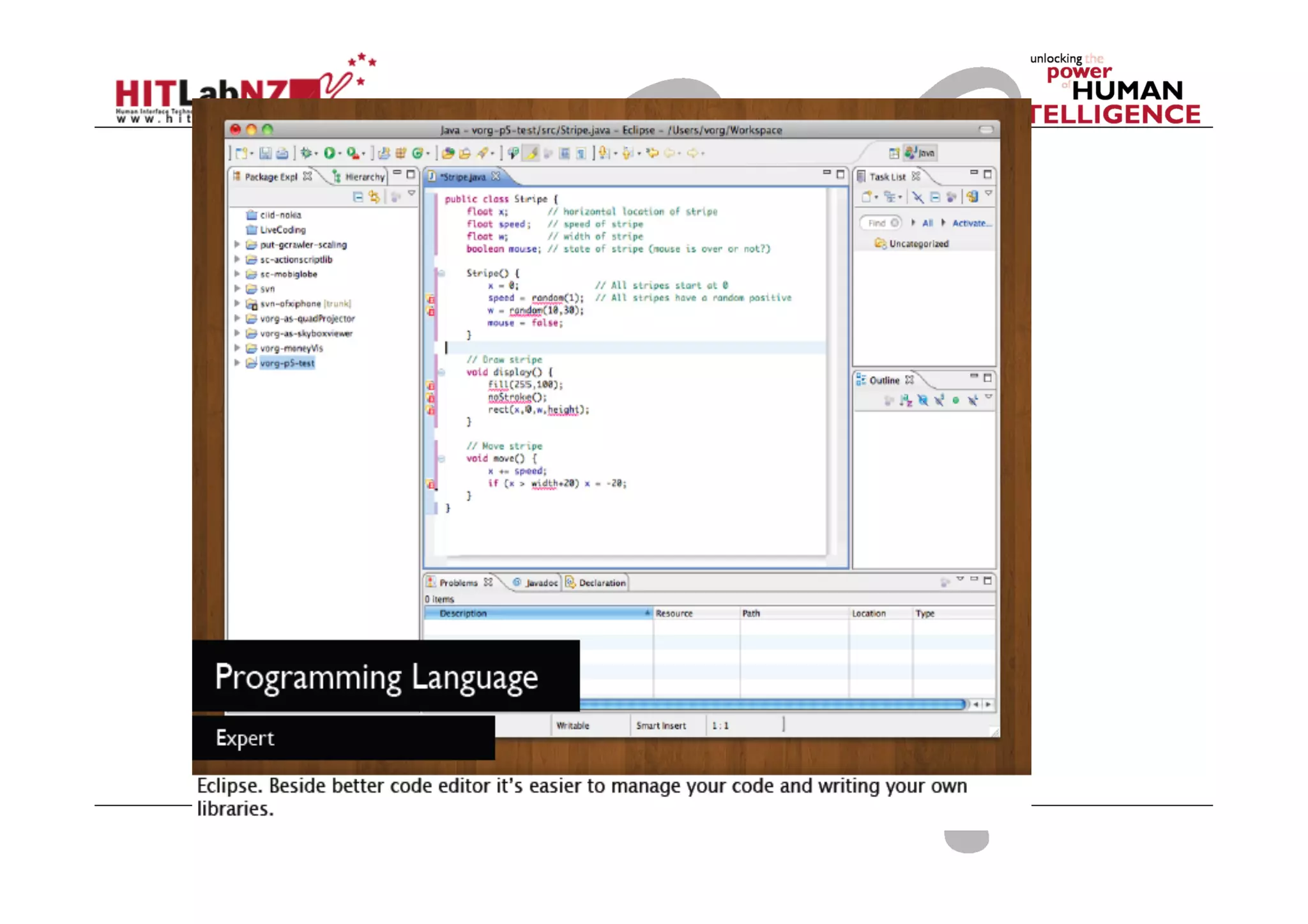This screenshot has width=1308, height=924.
Task: Click the Activate... link in Task List
Action: pos(971,223)
